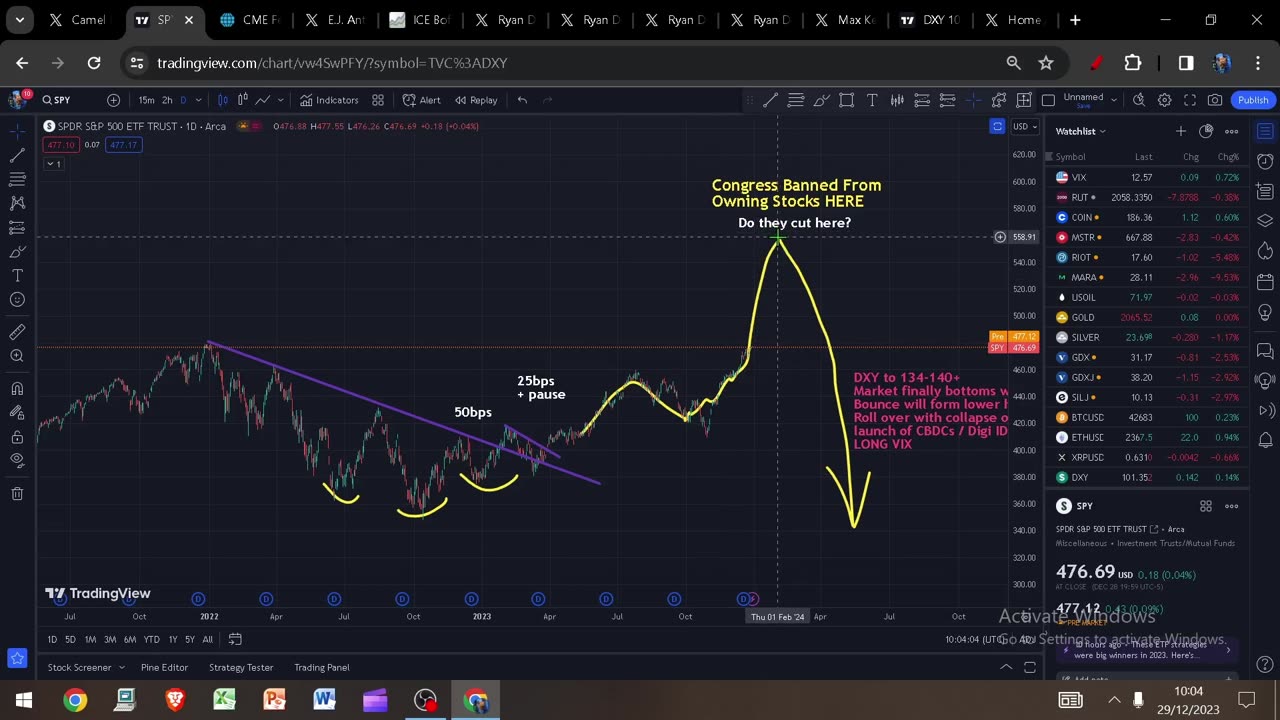Expand the Unnamed layout dropdown
Image resolution: width=1280 pixels, height=720 pixels.
point(1113,99)
